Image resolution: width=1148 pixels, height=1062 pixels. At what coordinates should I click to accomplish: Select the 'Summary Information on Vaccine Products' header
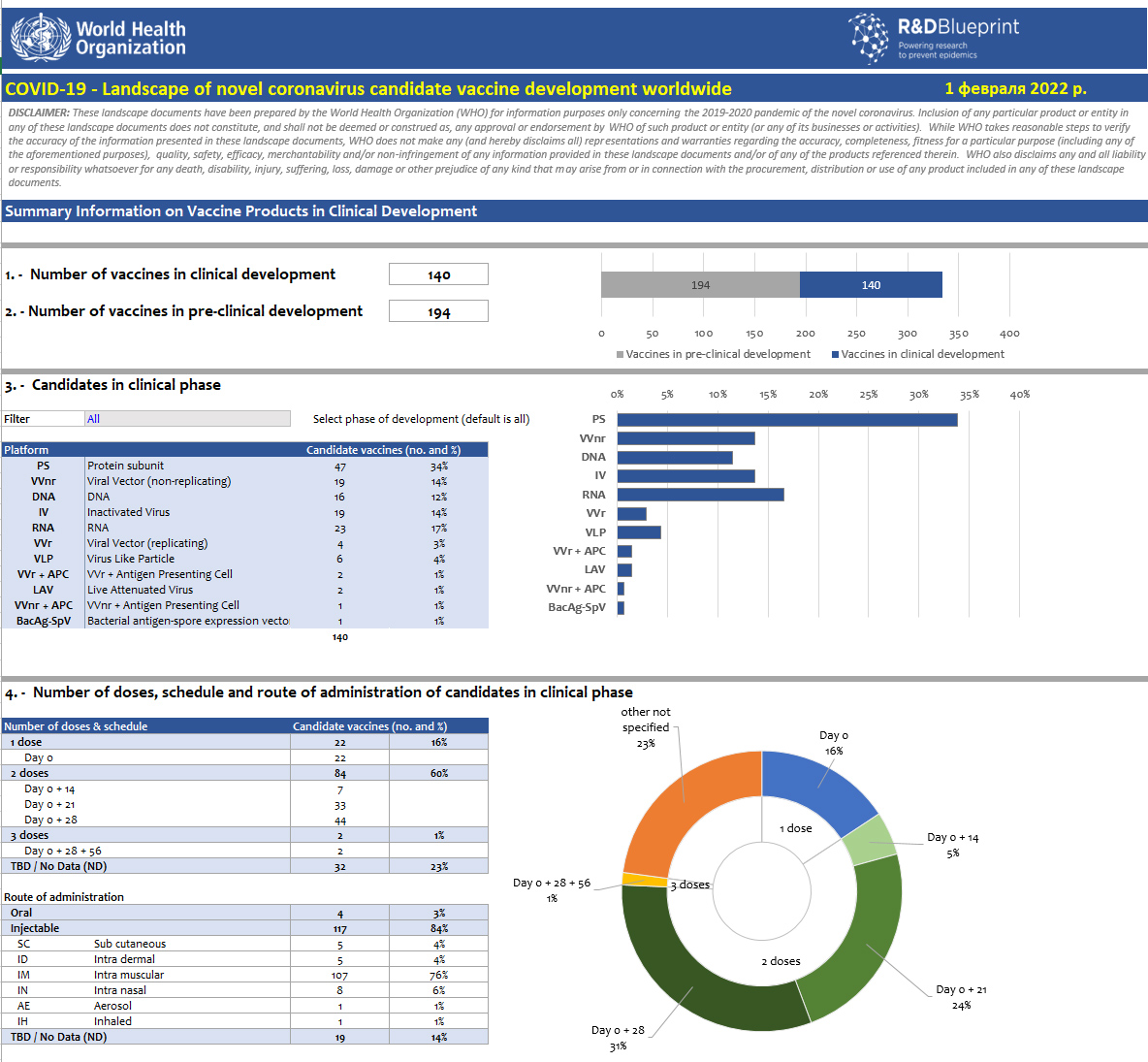(x=239, y=210)
